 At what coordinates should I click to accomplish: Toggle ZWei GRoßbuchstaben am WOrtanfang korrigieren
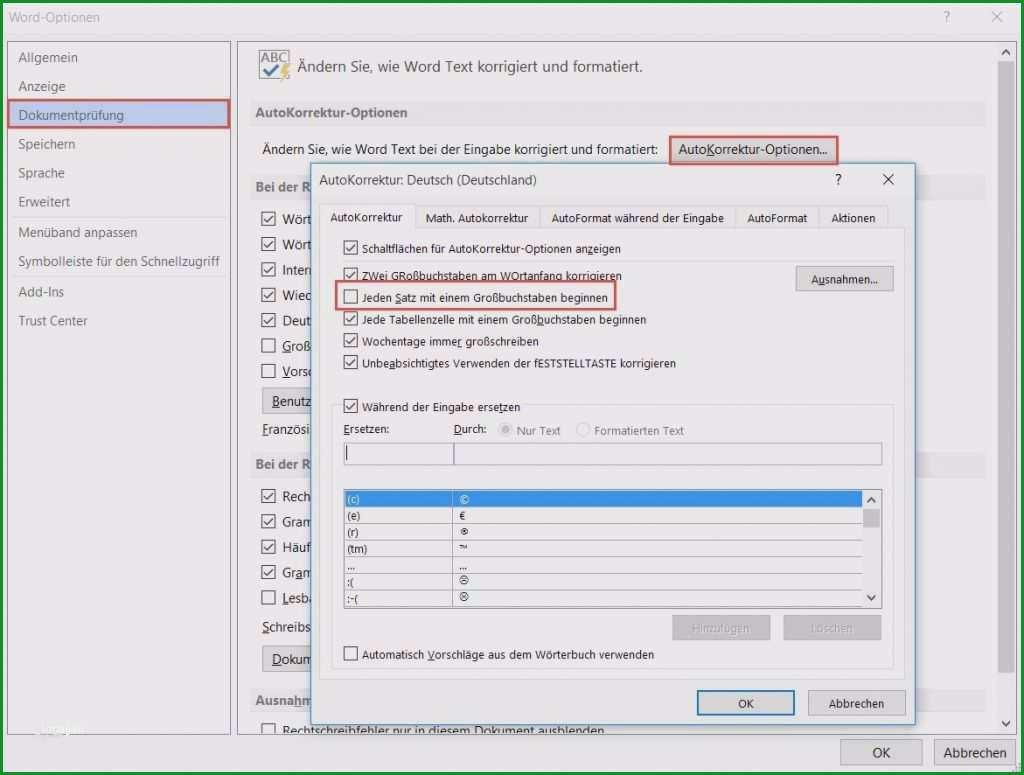coord(351,274)
